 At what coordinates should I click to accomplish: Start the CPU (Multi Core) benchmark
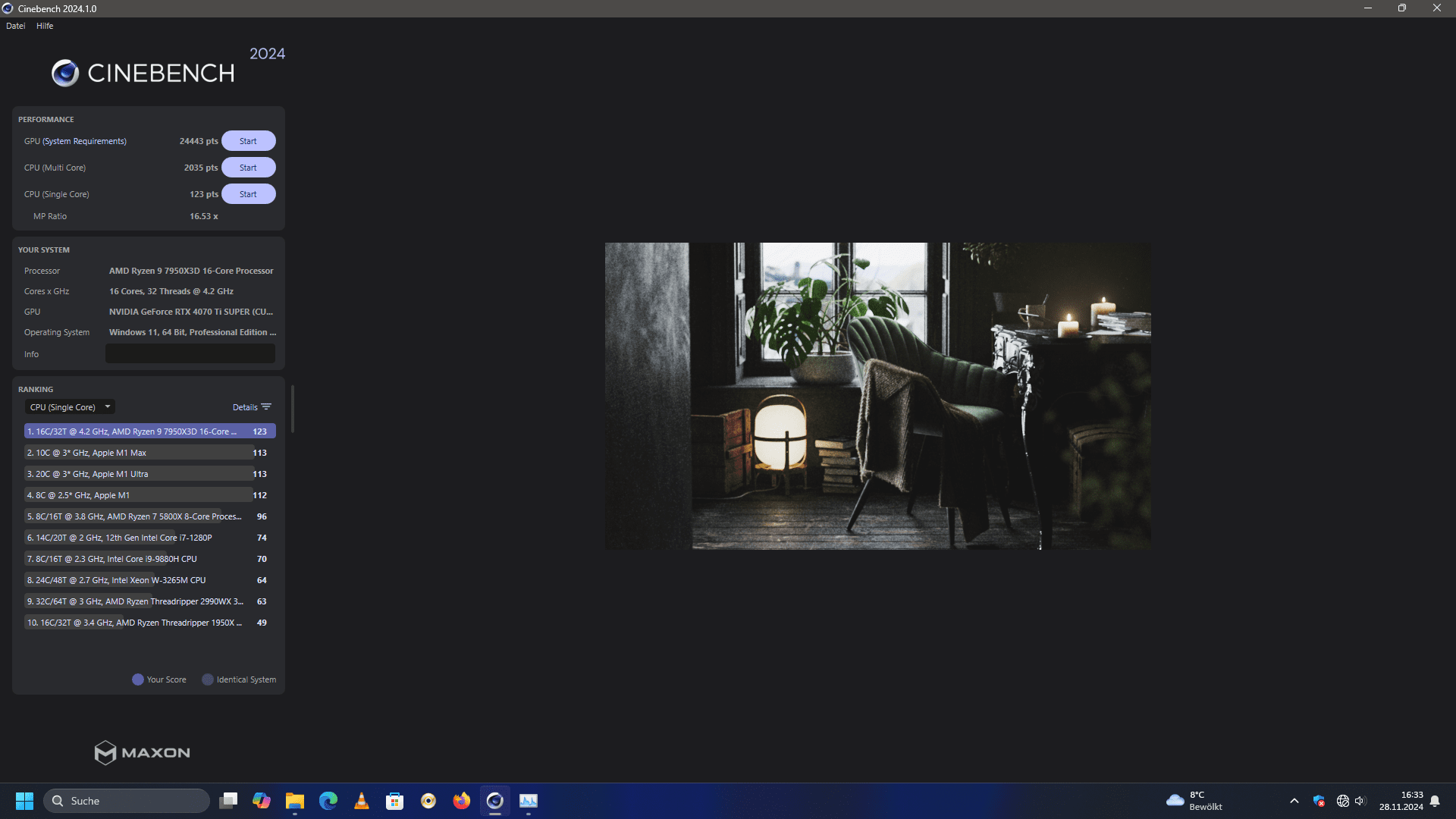pos(248,168)
